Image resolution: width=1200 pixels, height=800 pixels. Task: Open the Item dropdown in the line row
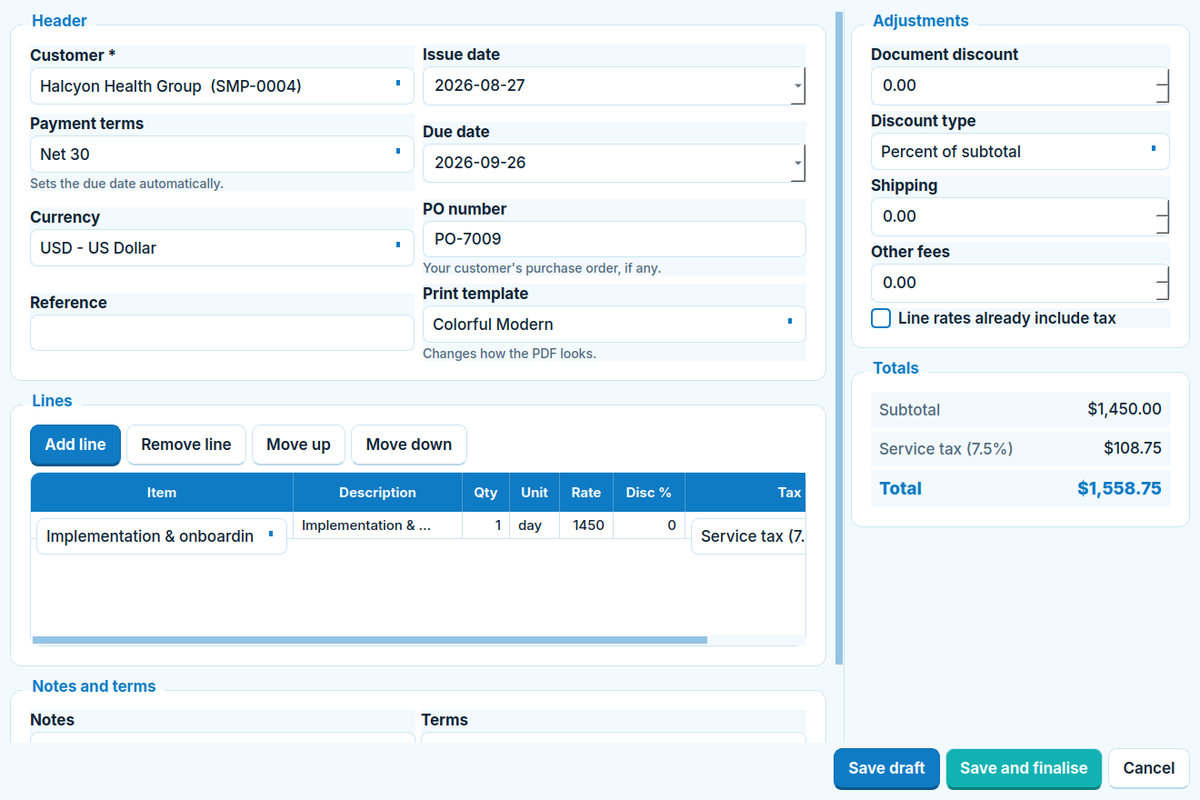pyautogui.click(x=162, y=536)
